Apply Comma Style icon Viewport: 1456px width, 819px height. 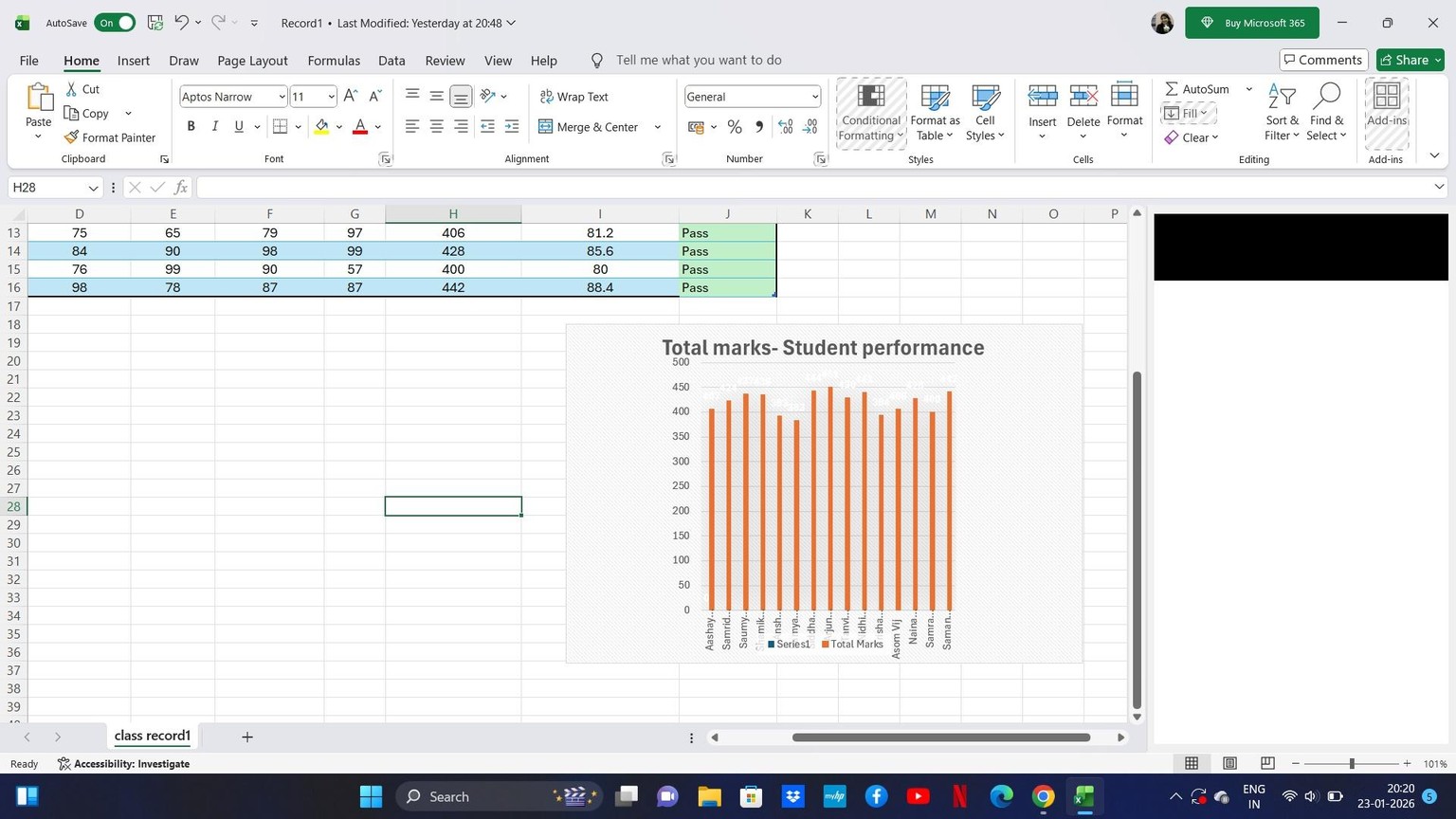point(759,127)
